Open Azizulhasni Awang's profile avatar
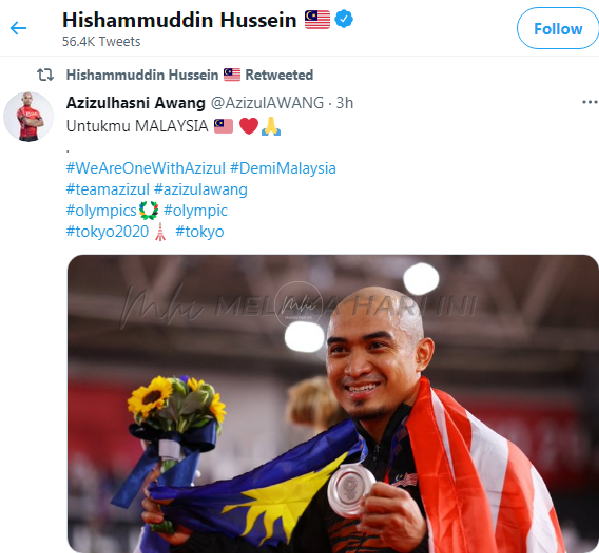 pos(29,116)
